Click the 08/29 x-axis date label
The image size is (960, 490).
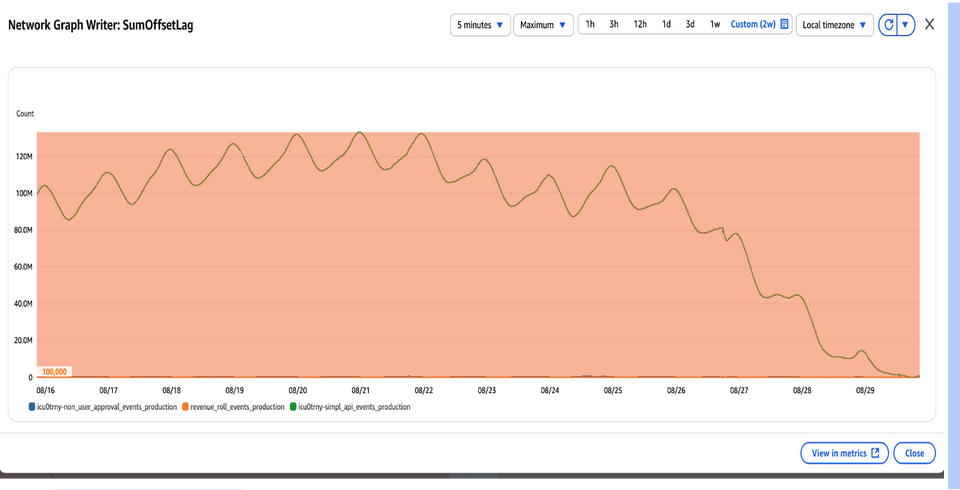pyautogui.click(x=864, y=390)
